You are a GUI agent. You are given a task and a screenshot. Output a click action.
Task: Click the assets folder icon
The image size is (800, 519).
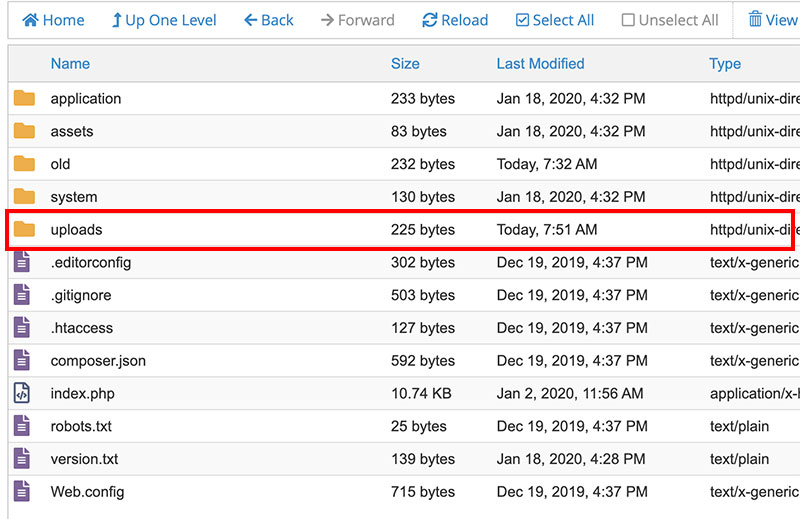pyautogui.click(x=24, y=131)
